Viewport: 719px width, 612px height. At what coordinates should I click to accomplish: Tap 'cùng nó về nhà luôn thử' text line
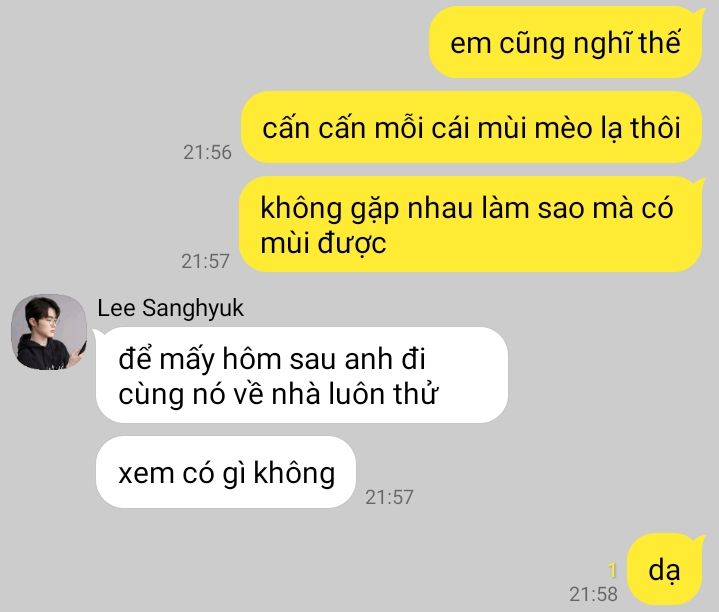click(278, 394)
